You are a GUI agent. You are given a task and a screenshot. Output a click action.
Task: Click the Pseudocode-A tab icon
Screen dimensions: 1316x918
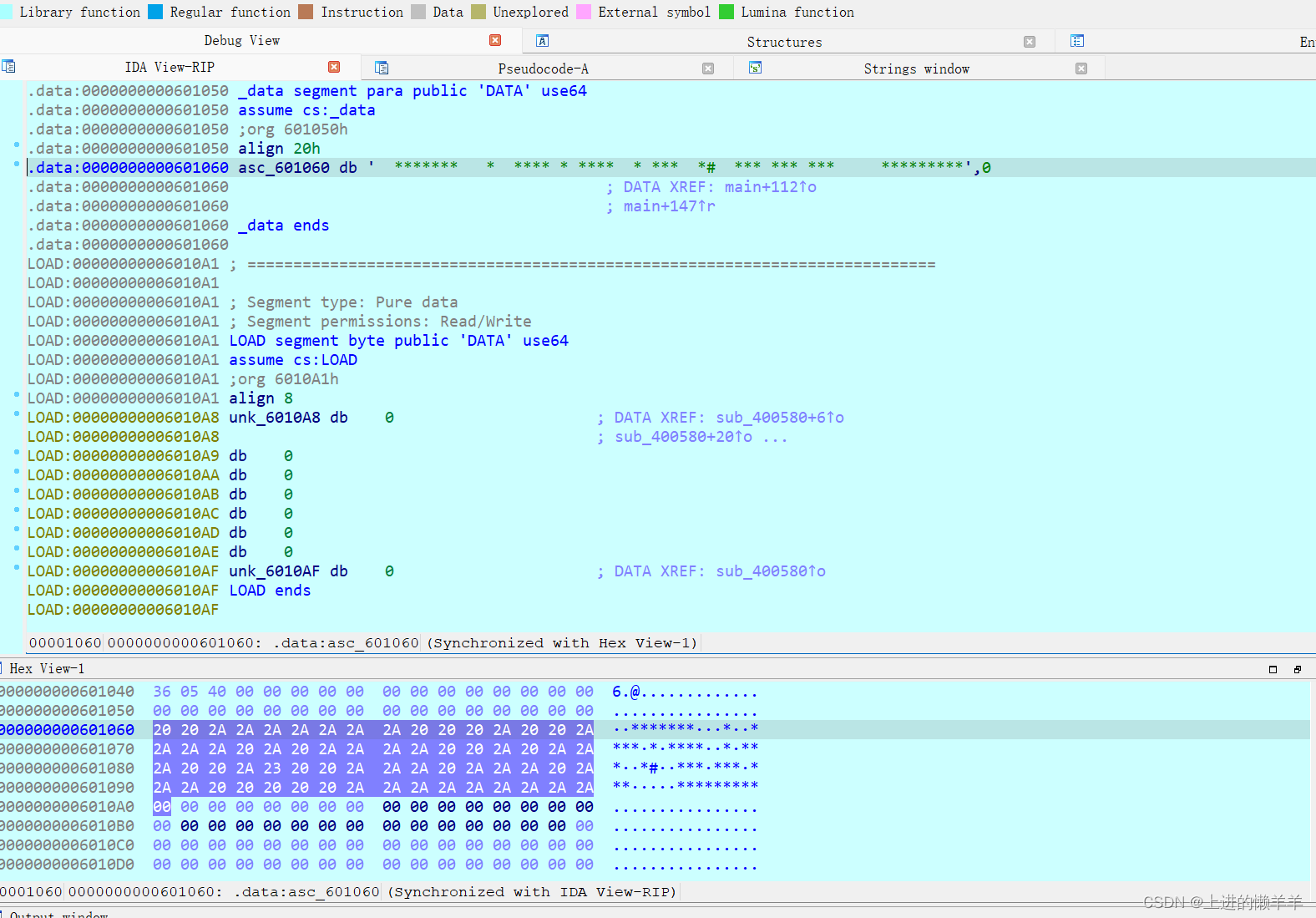pyautogui.click(x=382, y=68)
